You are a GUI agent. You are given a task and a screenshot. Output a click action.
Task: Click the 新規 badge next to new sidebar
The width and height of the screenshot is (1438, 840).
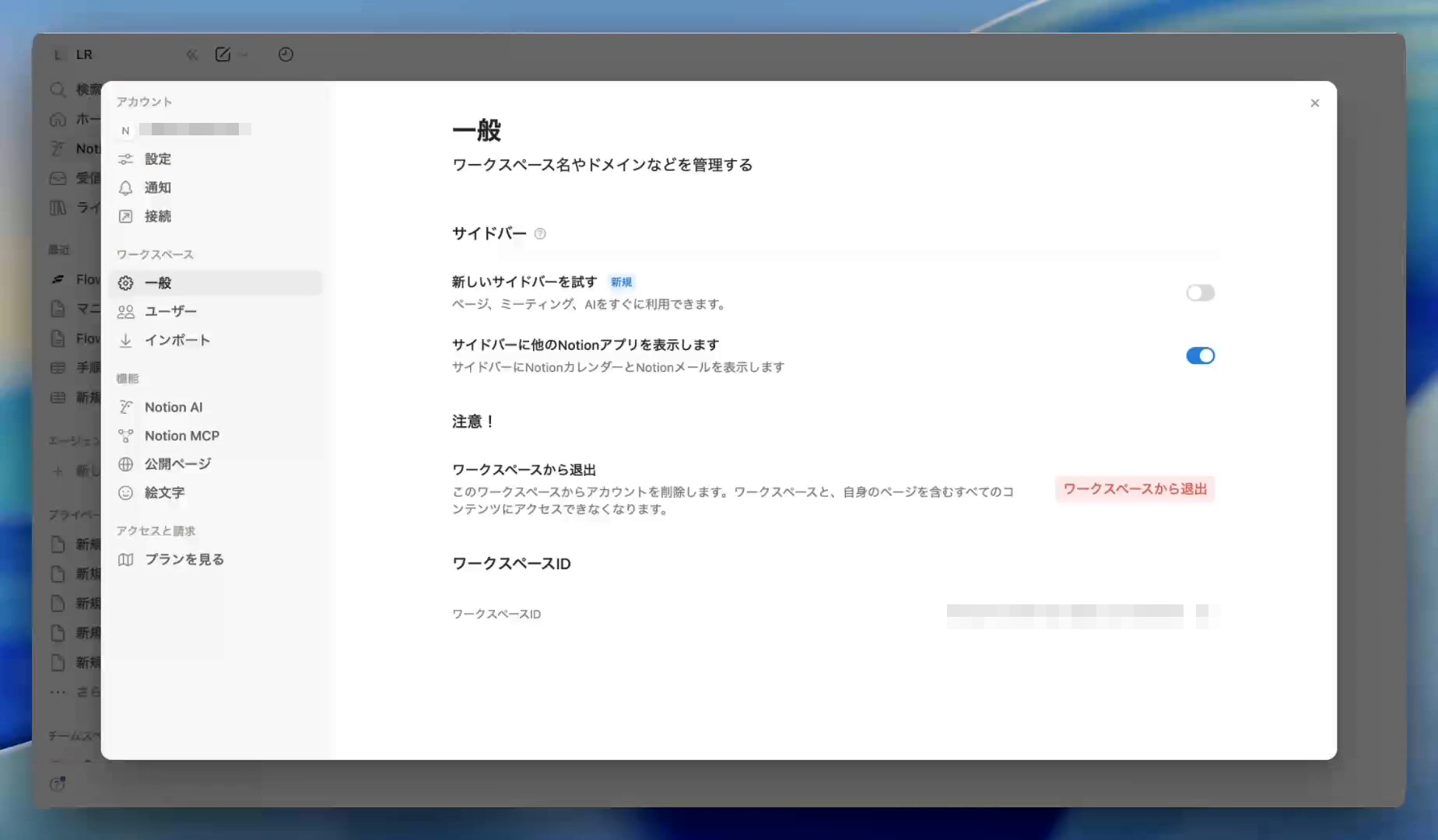tap(621, 282)
